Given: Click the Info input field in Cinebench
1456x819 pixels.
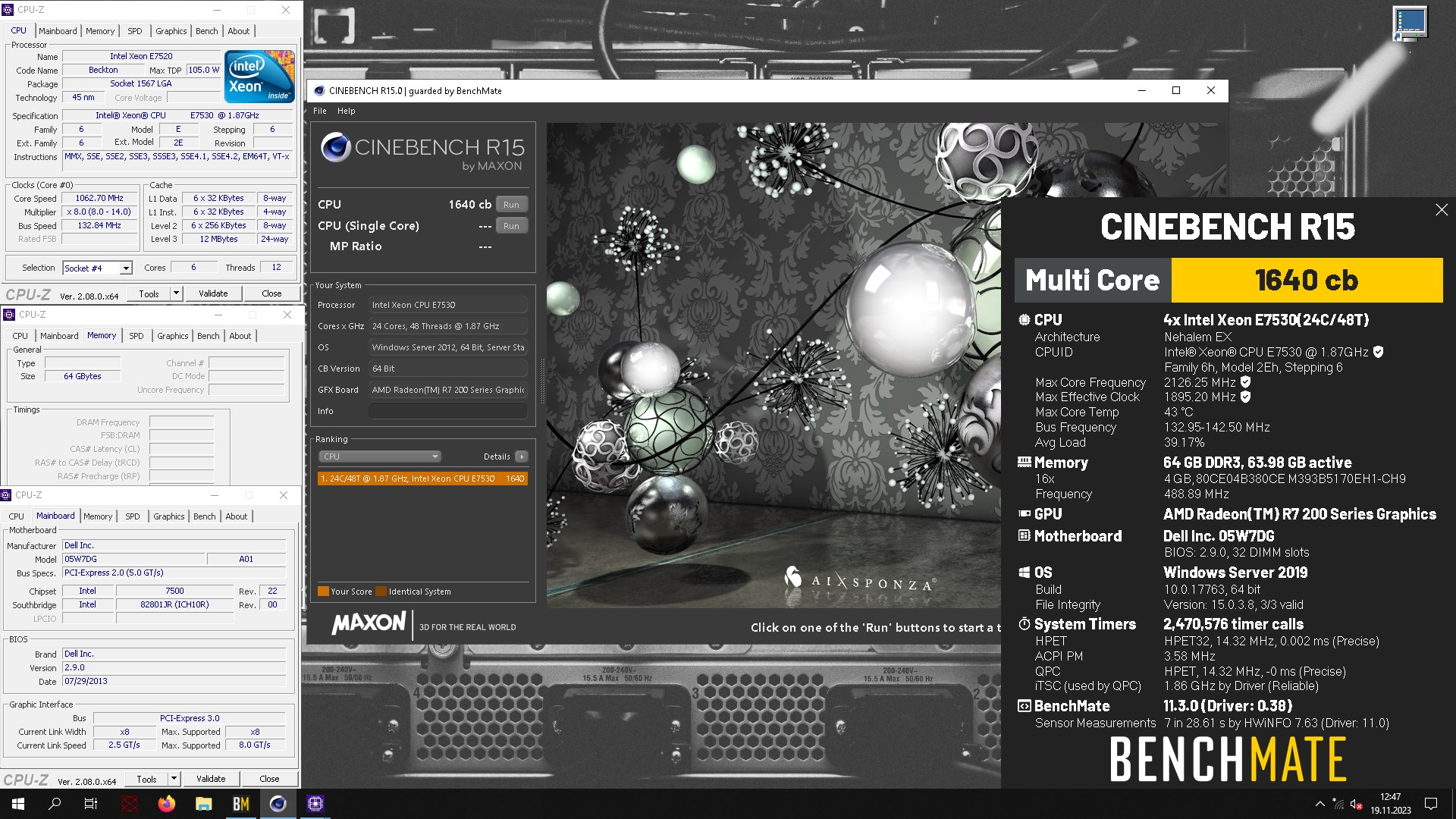Looking at the screenshot, I should pos(448,411).
